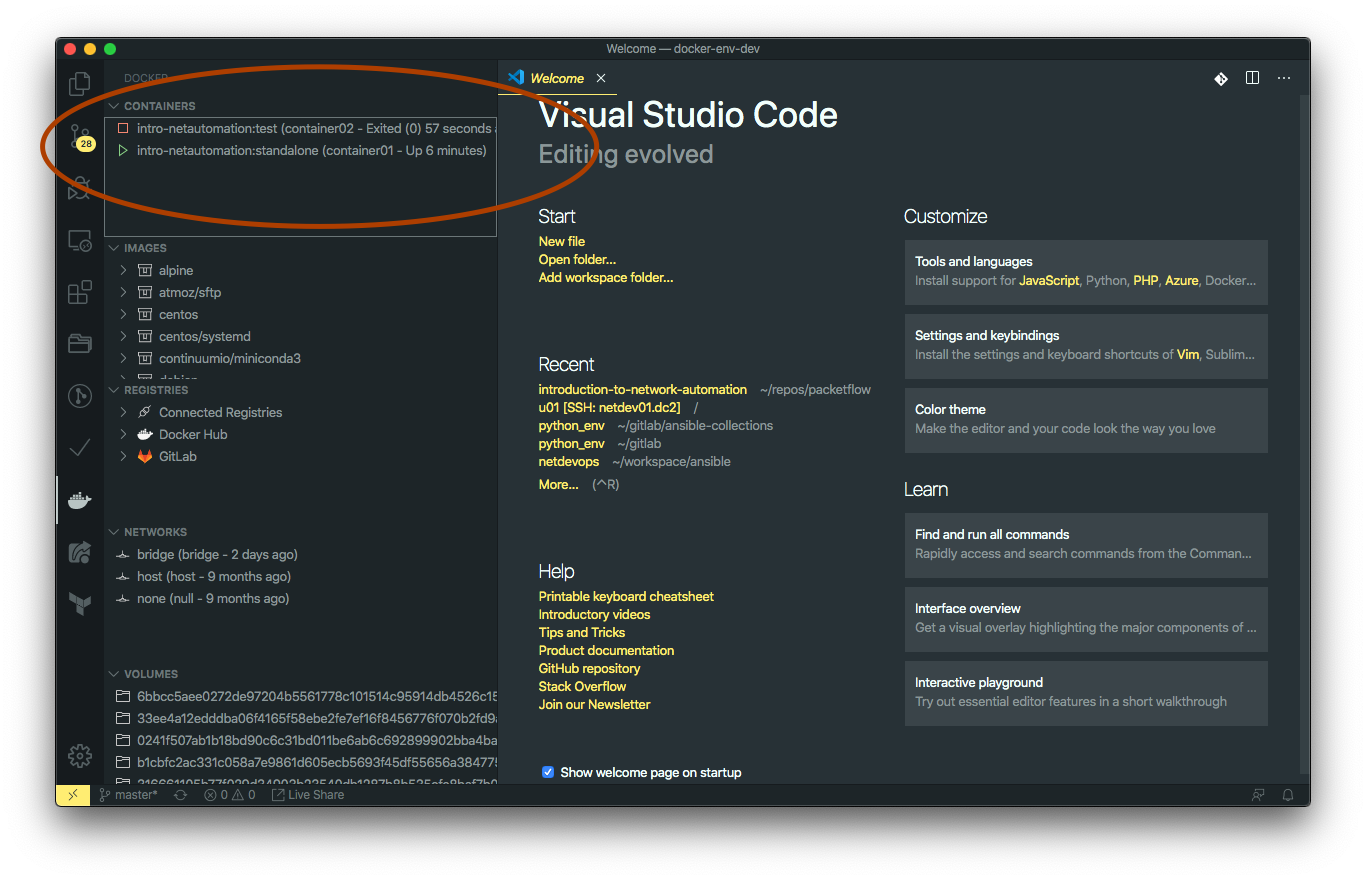Click the More... recent link

pos(558,484)
